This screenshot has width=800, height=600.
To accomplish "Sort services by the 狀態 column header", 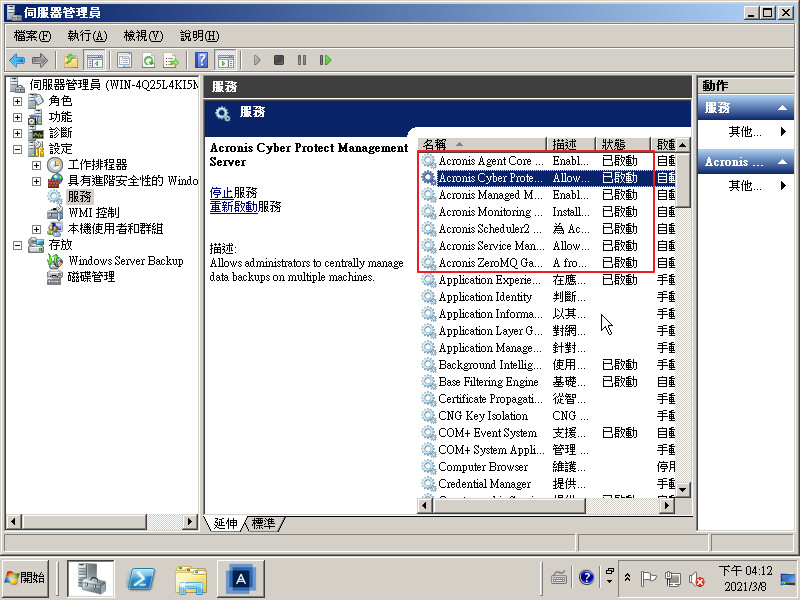I will (x=623, y=144).
